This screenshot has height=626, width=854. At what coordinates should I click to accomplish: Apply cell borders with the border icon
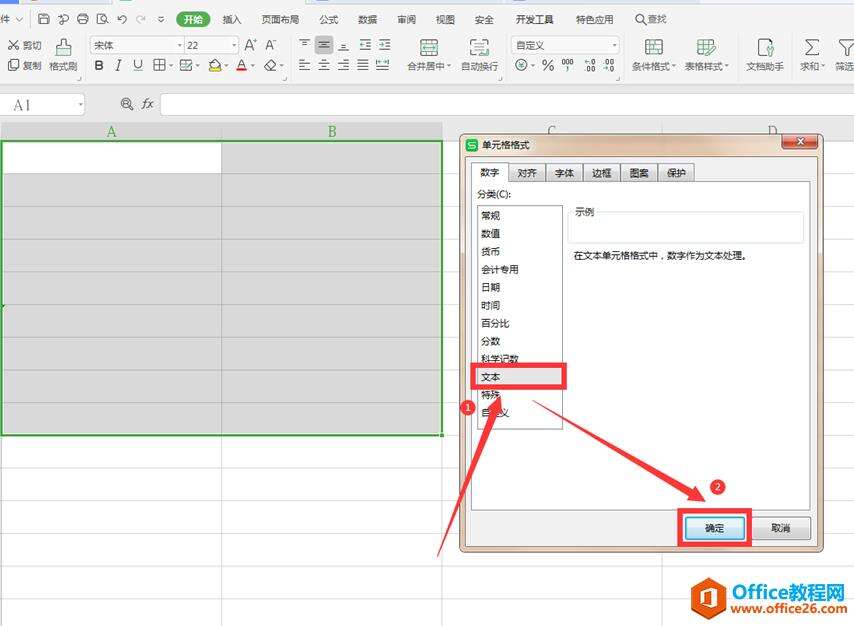(159, 65)
